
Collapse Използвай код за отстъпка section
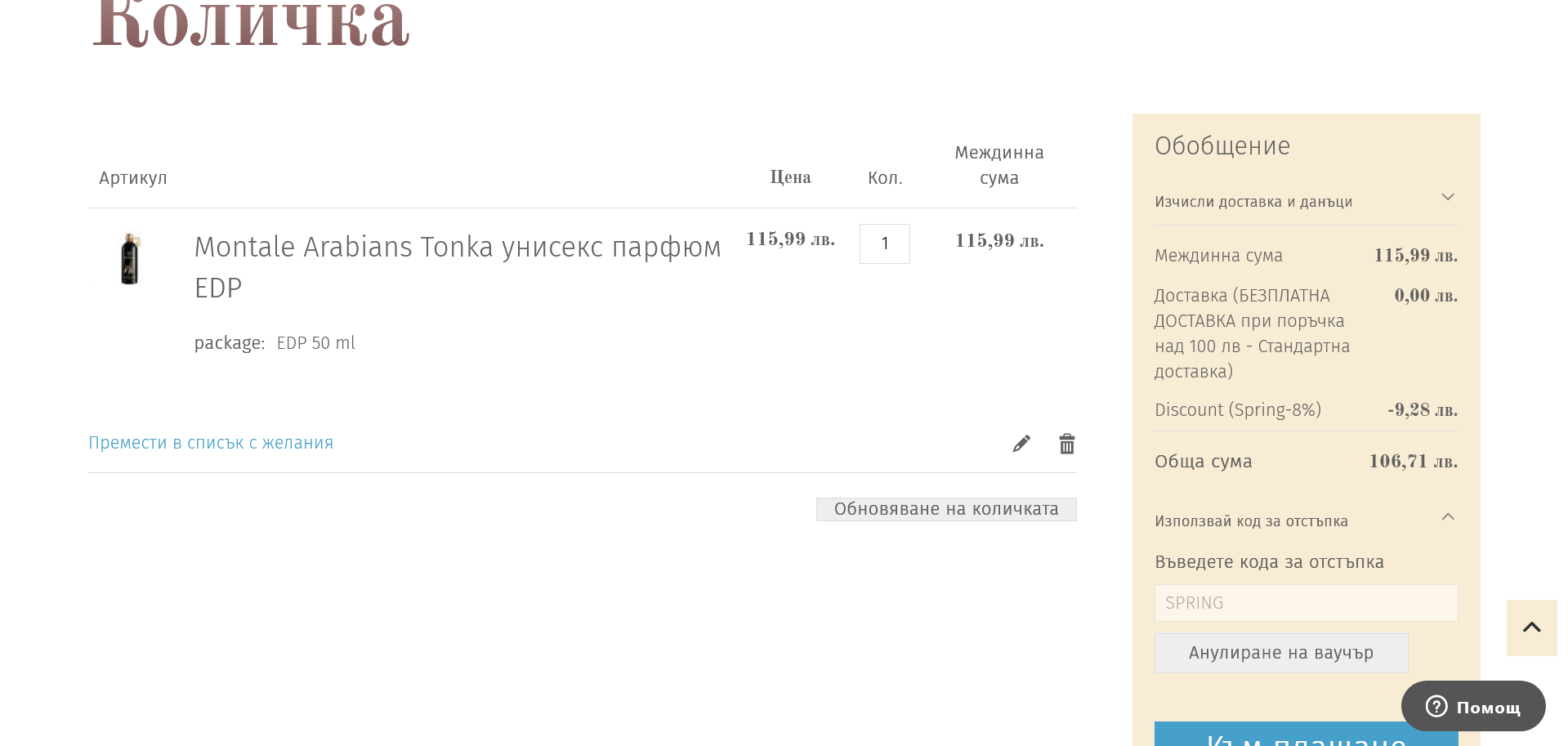tap(1306, 520)
